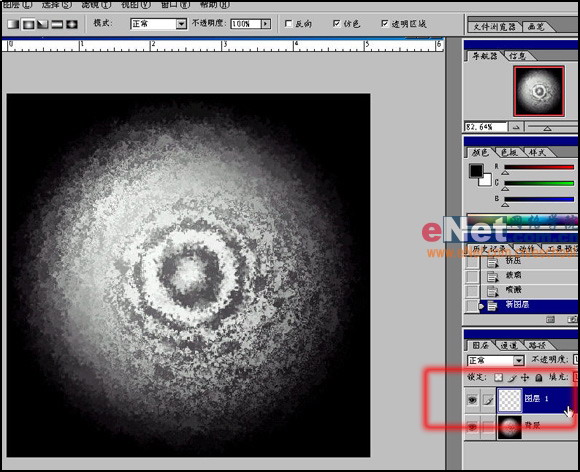Select the radial gradient icon

point(28,24)
